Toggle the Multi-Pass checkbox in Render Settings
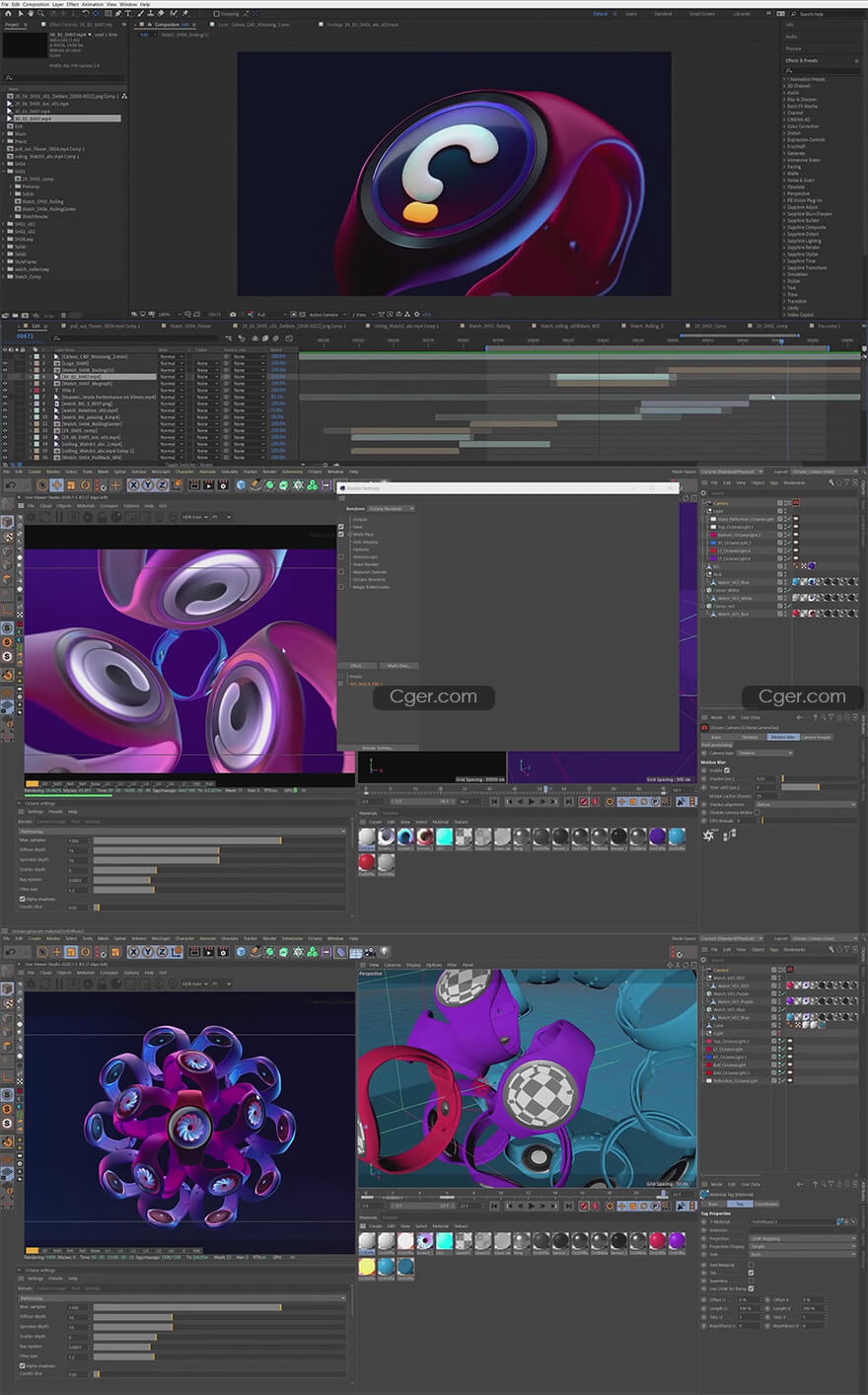 pos(341,535)
